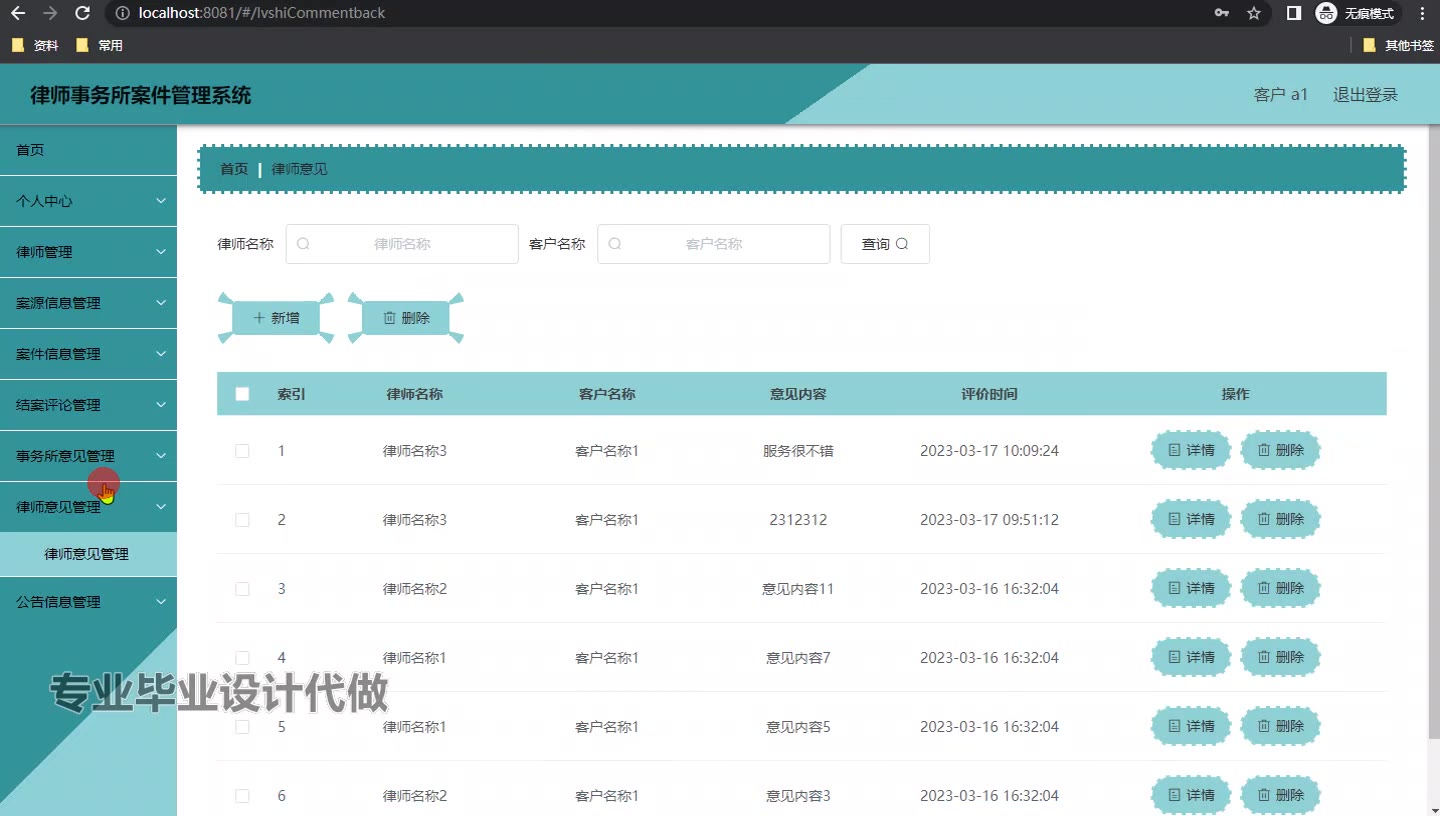The width and height of the screenshot is (1440, 816).
Task: Open the Chrome three-dot menu
Action: [x=1422, y=13]
